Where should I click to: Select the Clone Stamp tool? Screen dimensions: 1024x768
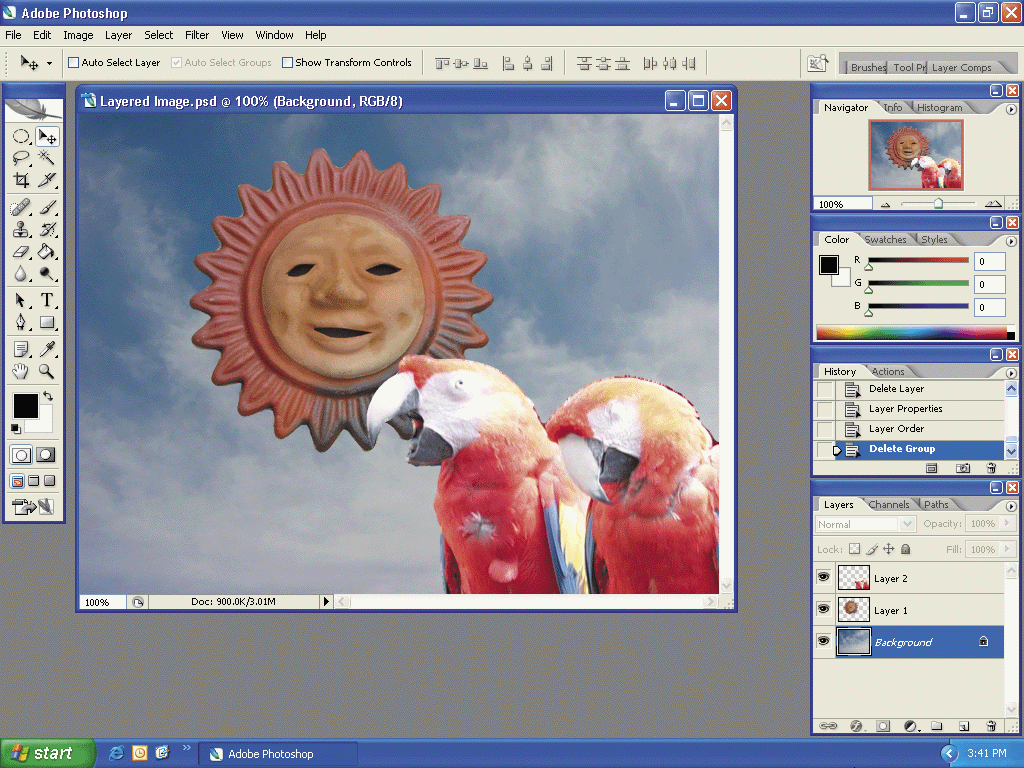(21, 229)
